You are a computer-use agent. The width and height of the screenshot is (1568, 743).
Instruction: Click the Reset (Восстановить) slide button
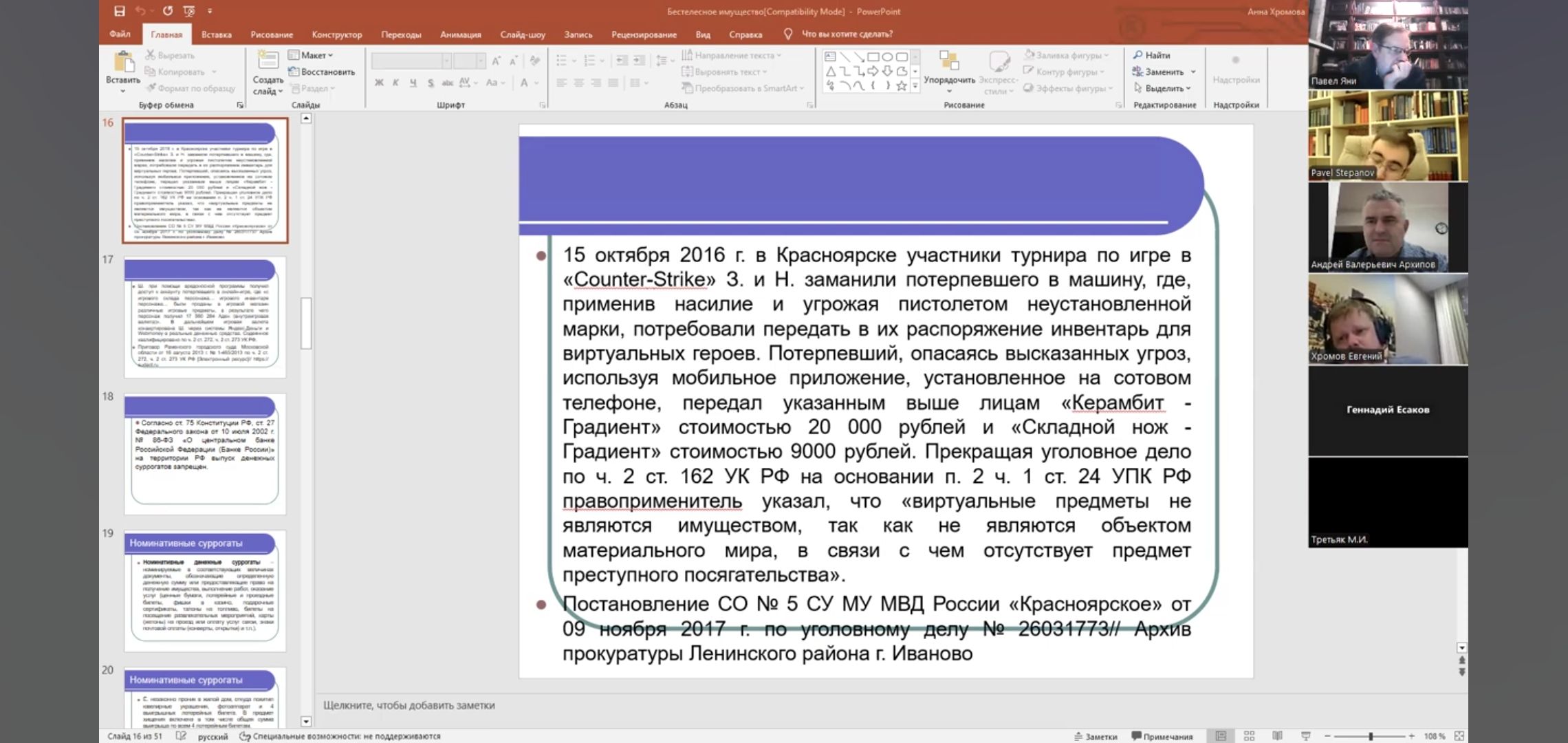point(321,72)
